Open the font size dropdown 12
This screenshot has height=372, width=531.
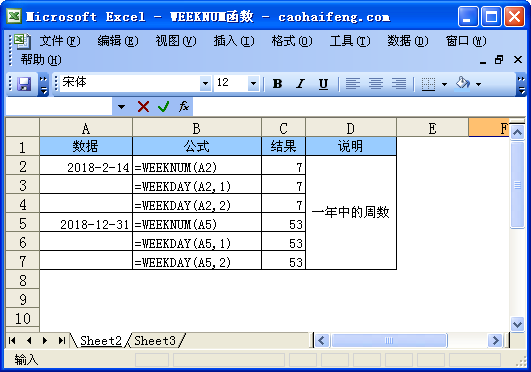point(253,84)
